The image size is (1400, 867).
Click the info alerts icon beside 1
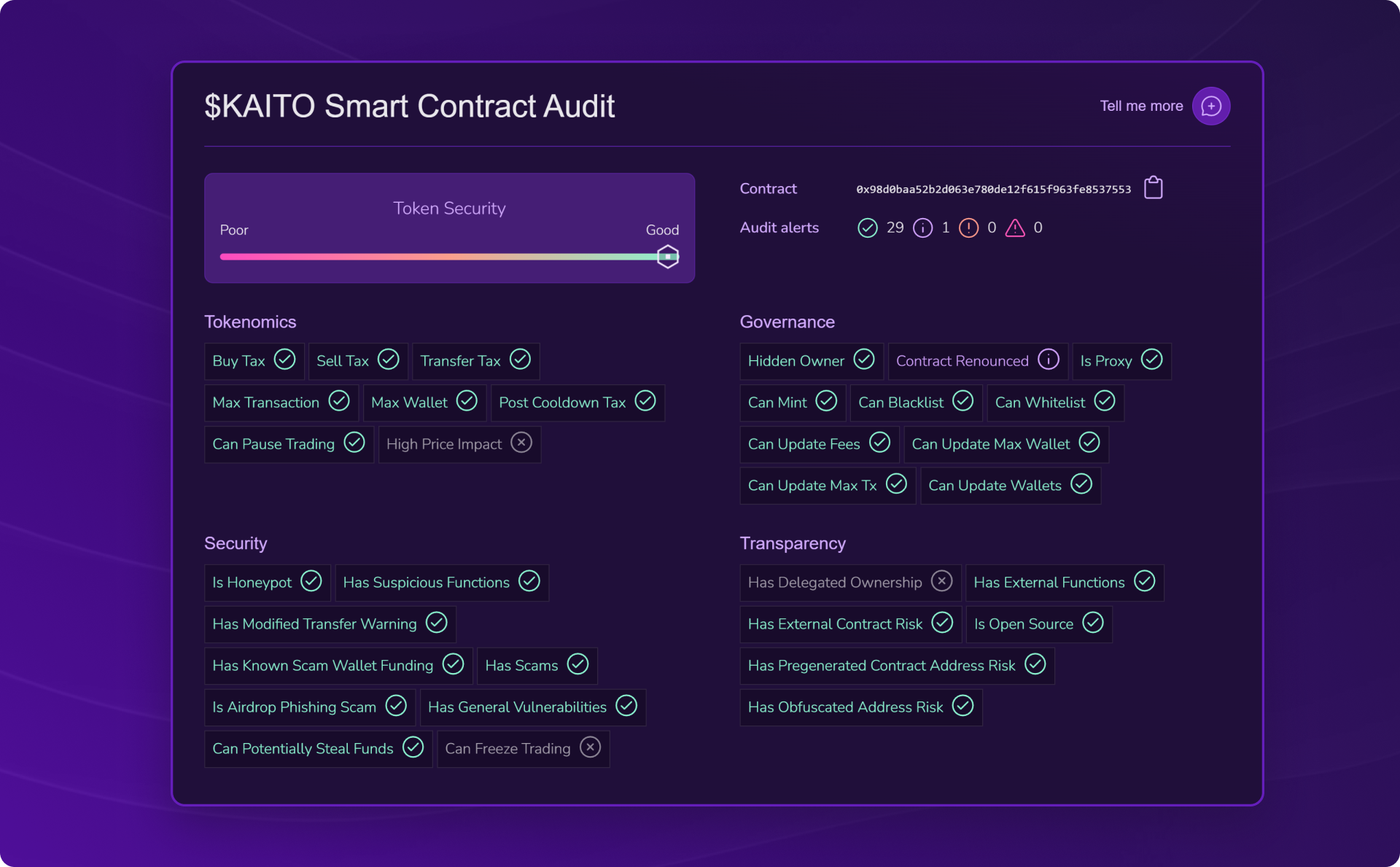(x=922, y=228)
